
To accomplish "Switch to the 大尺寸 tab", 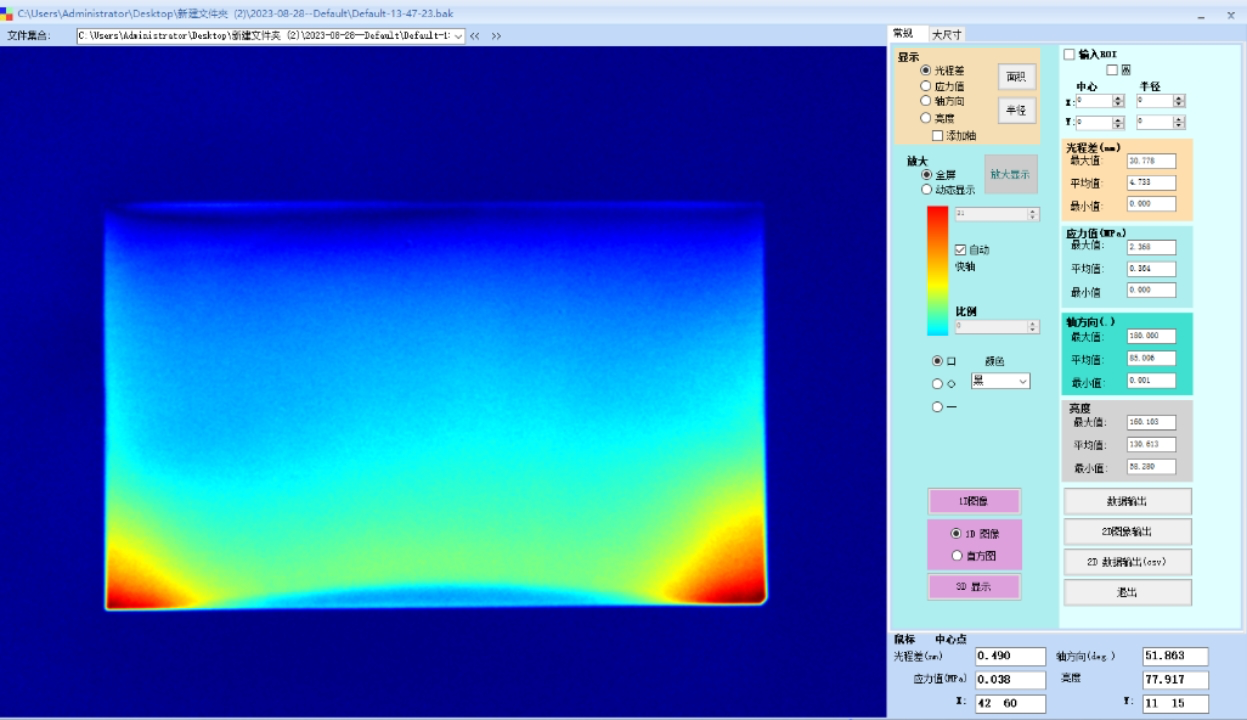I will tap(946, 34).
